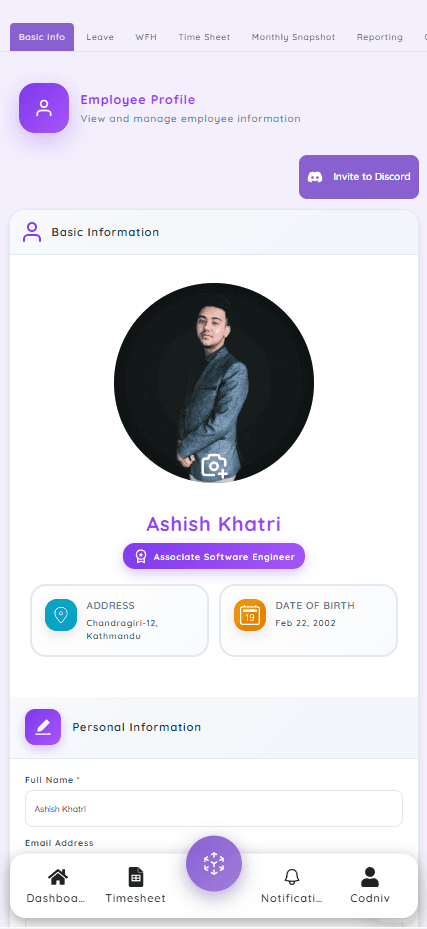427x929 pixels.
Task: Click the Associate Software Engineer badge
Action: pos(214,556)
